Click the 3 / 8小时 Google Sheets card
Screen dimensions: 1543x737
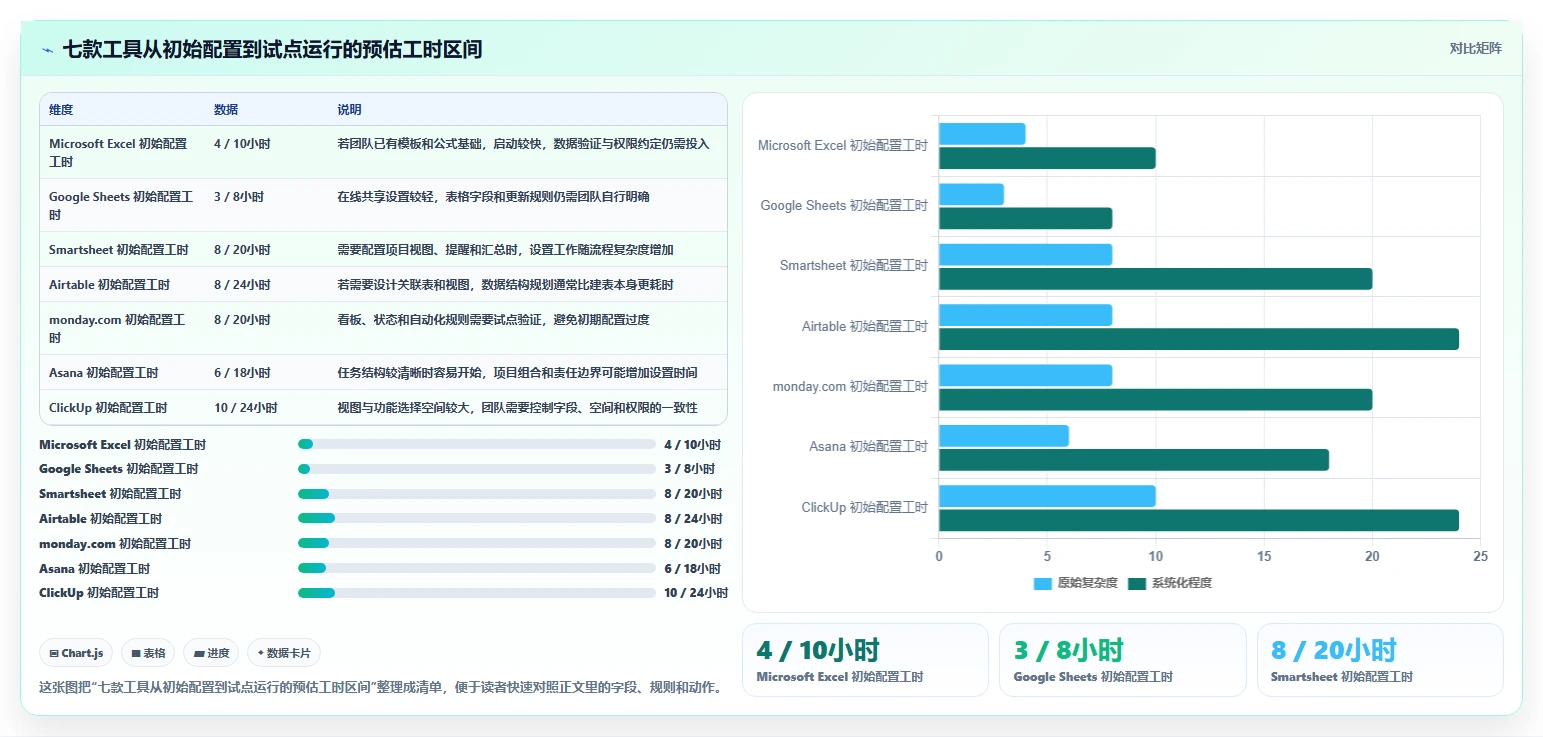[1122, 660]
